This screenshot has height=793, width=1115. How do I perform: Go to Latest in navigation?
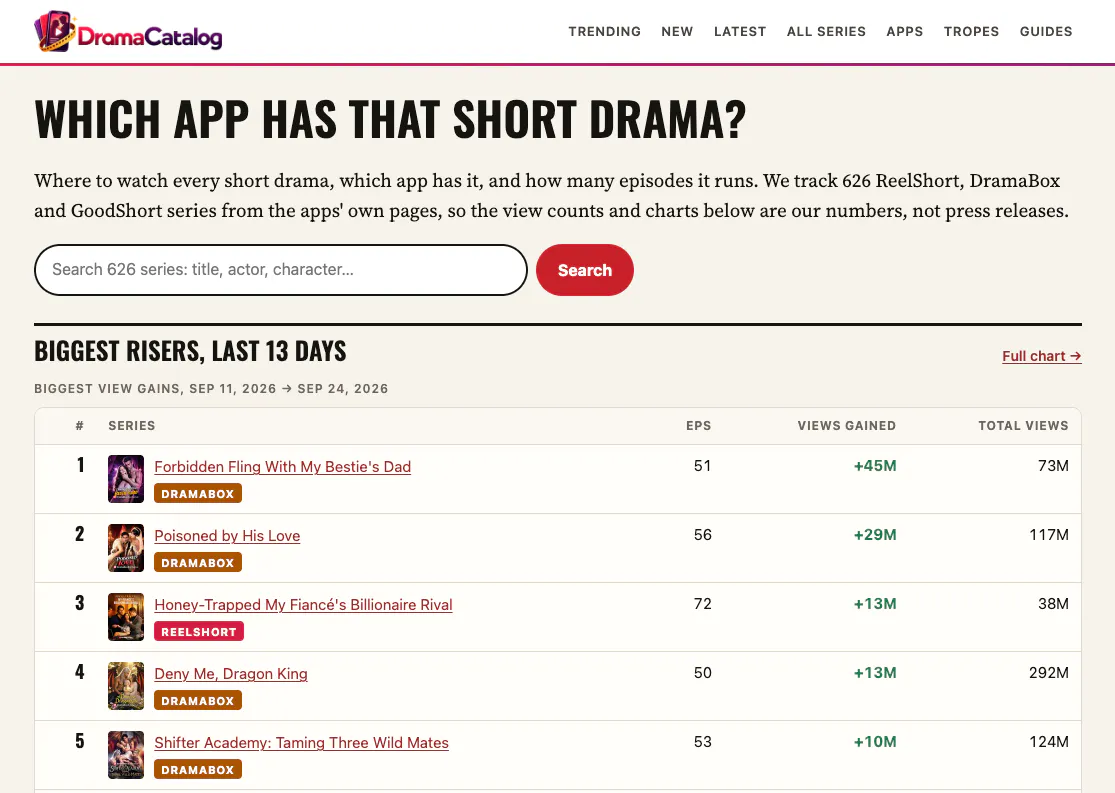pyautogui.click(x=740, y=31)
